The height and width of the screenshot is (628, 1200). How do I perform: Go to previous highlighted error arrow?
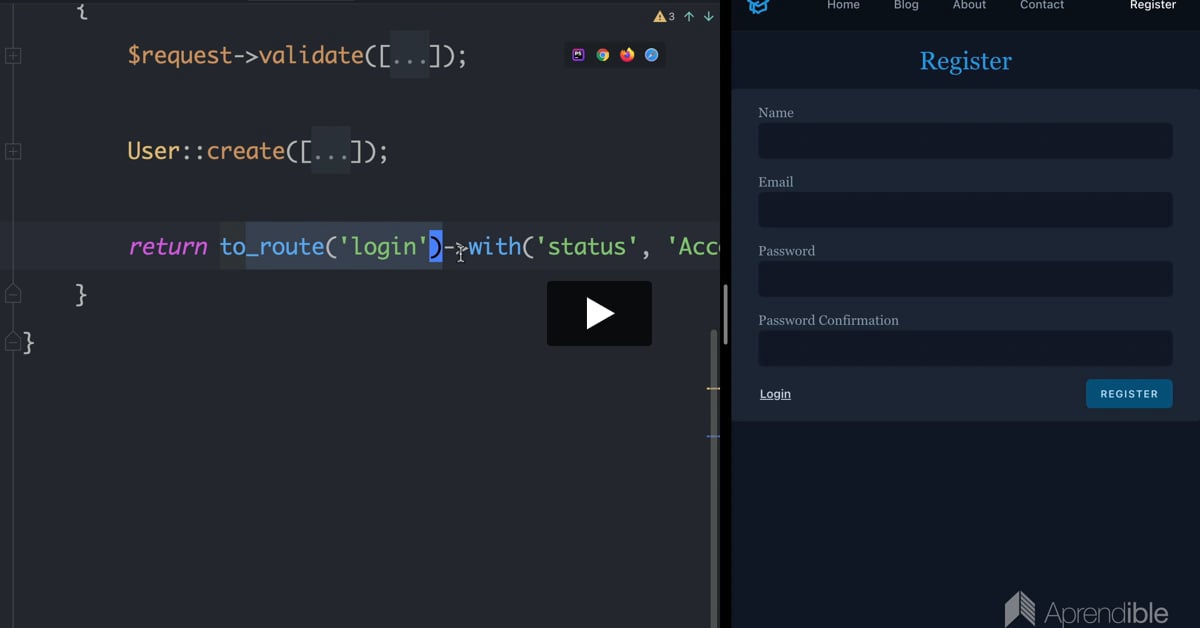689,17
